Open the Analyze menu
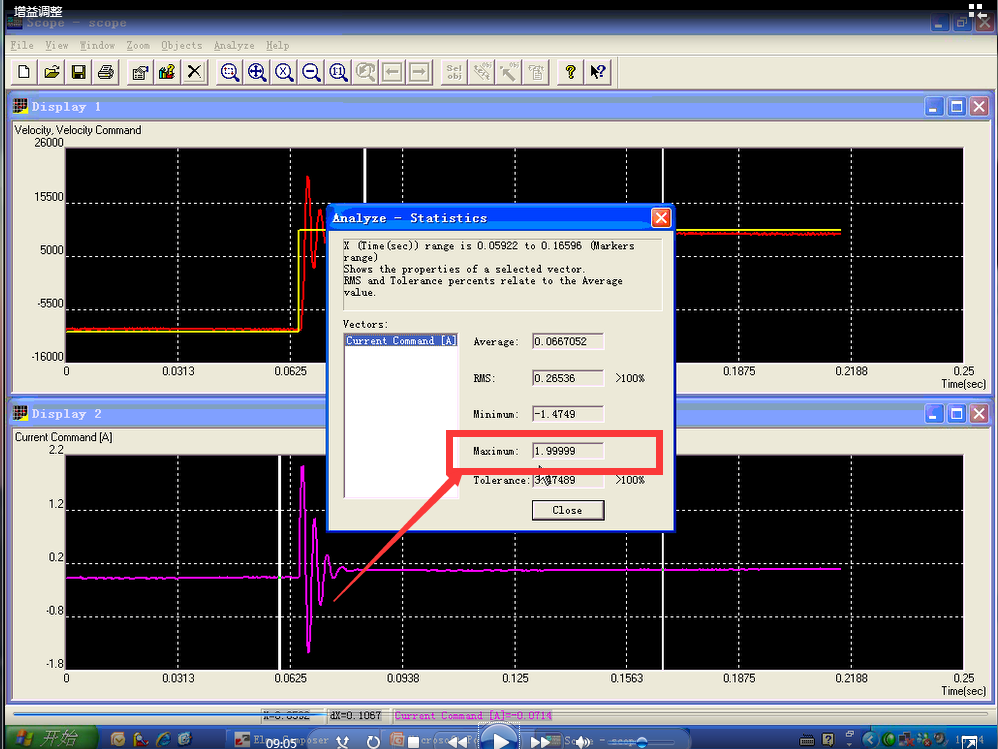Screen dimensions: 998x749 click(233, 45)
